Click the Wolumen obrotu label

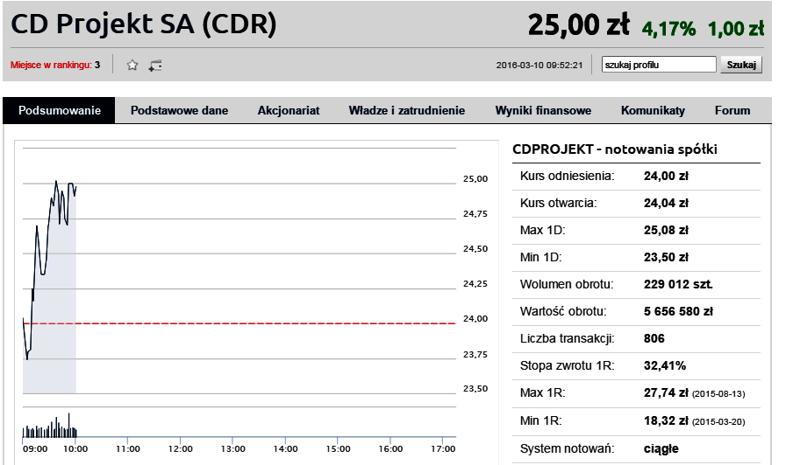[x=566, y=284]
